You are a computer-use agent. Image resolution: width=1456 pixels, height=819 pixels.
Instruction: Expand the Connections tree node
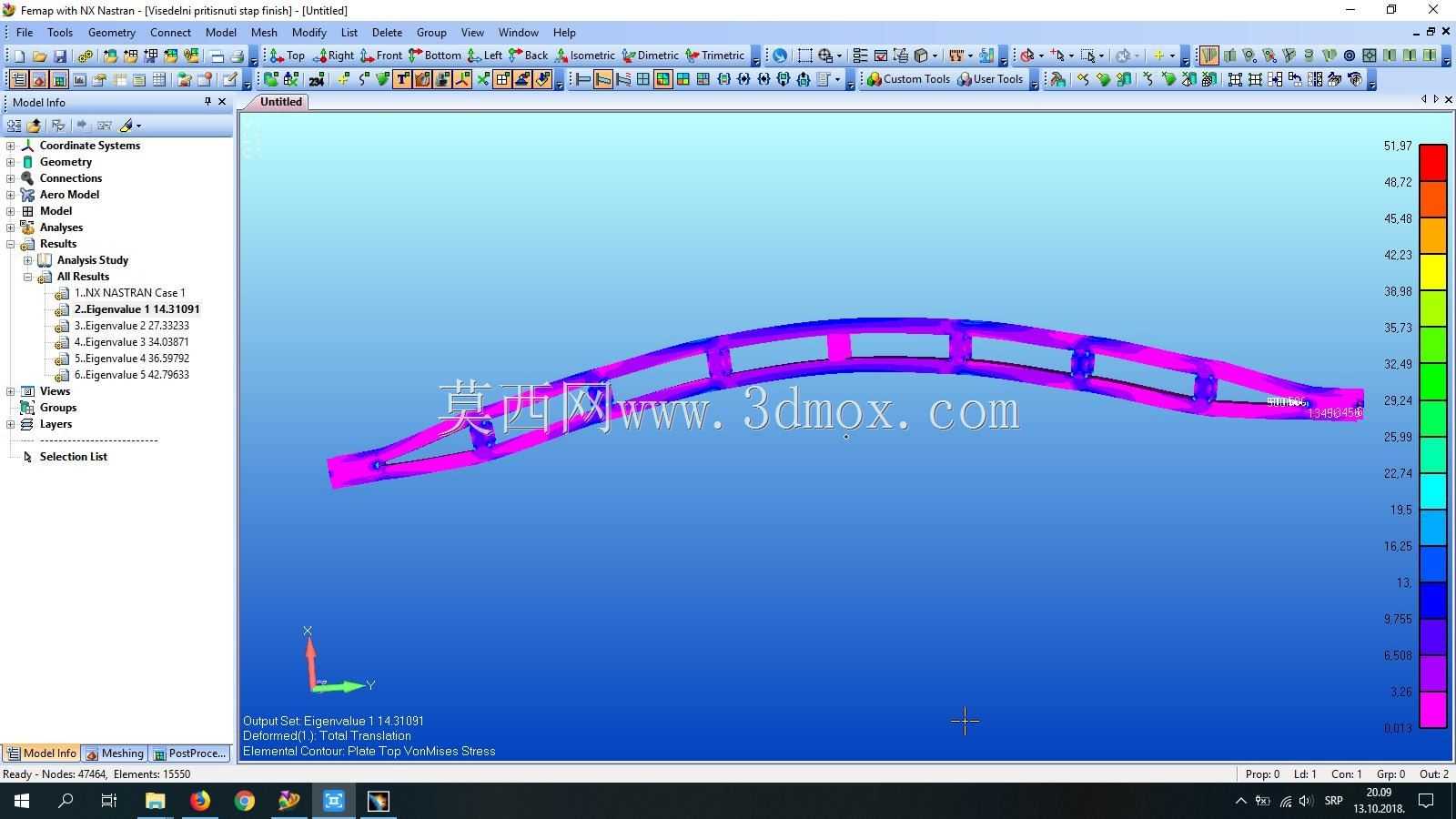tap(10, 178)
